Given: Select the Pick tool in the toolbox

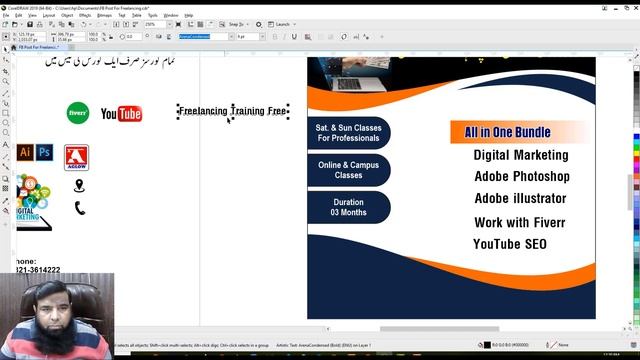Looking at the screenshot, I should [x=5, y=50].
